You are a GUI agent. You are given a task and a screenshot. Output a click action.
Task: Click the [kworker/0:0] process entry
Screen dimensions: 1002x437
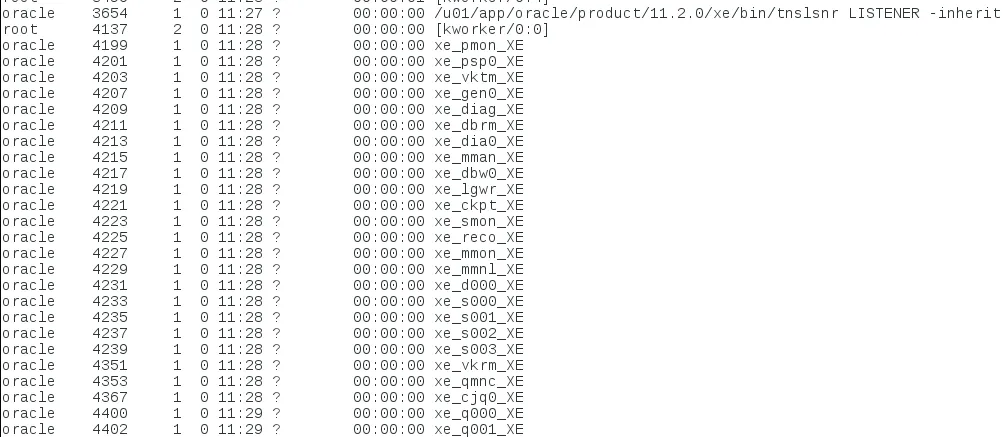(x=491, y=29)
